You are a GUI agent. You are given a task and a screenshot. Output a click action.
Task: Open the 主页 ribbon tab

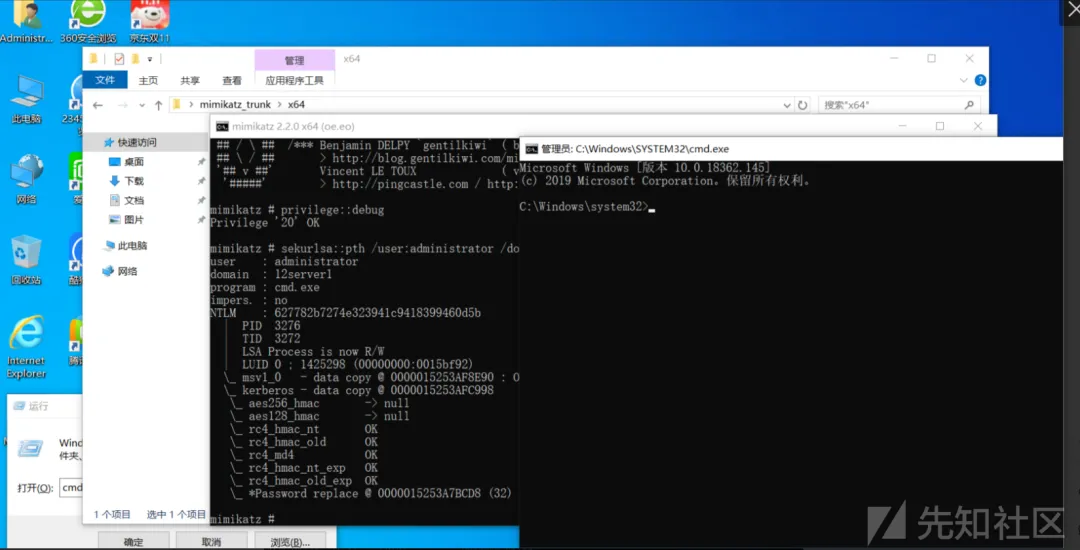[148, 81]
